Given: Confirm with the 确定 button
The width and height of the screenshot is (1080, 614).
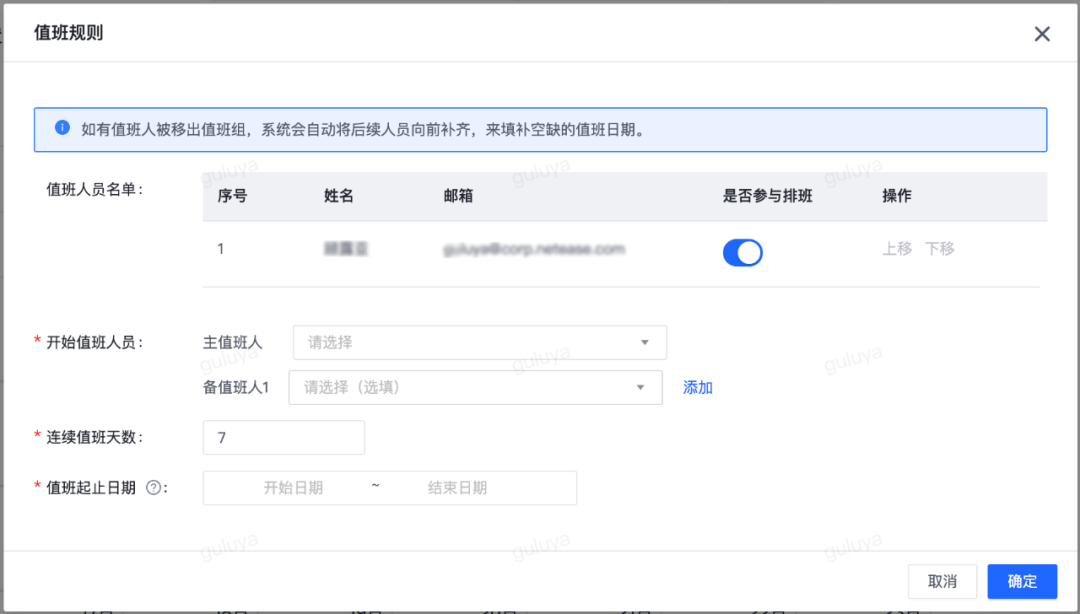Looking at the screenshot, I should click(x=1021, y=581).
